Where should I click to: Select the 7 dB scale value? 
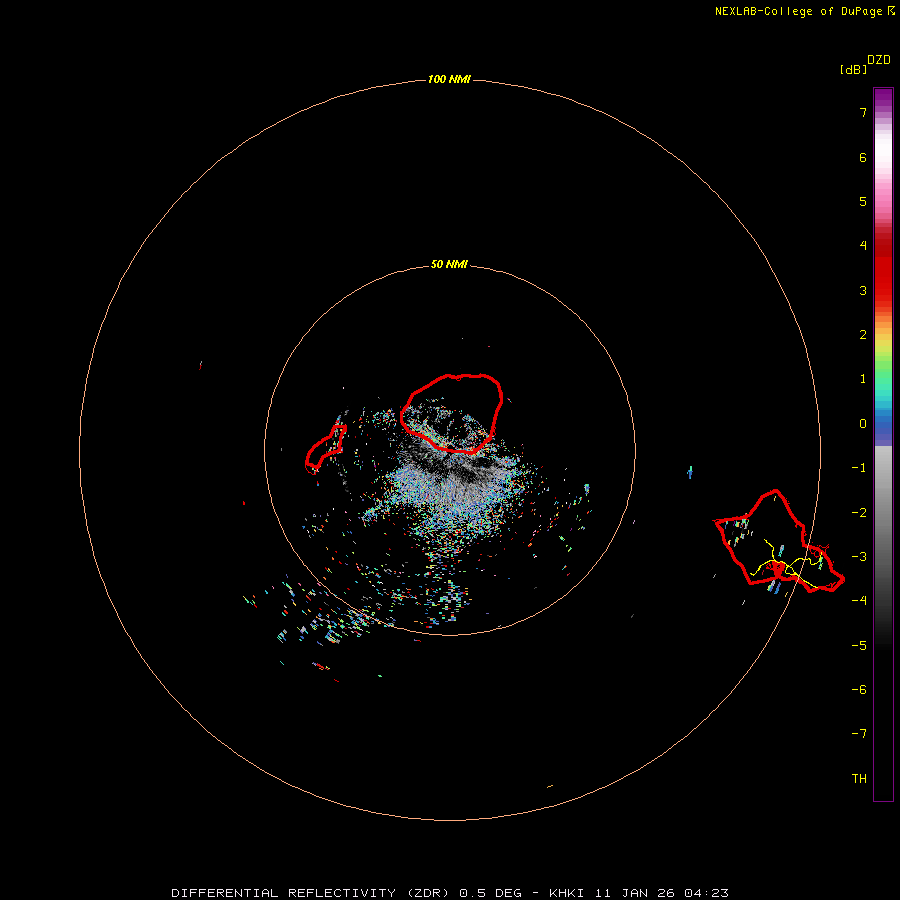863,112
